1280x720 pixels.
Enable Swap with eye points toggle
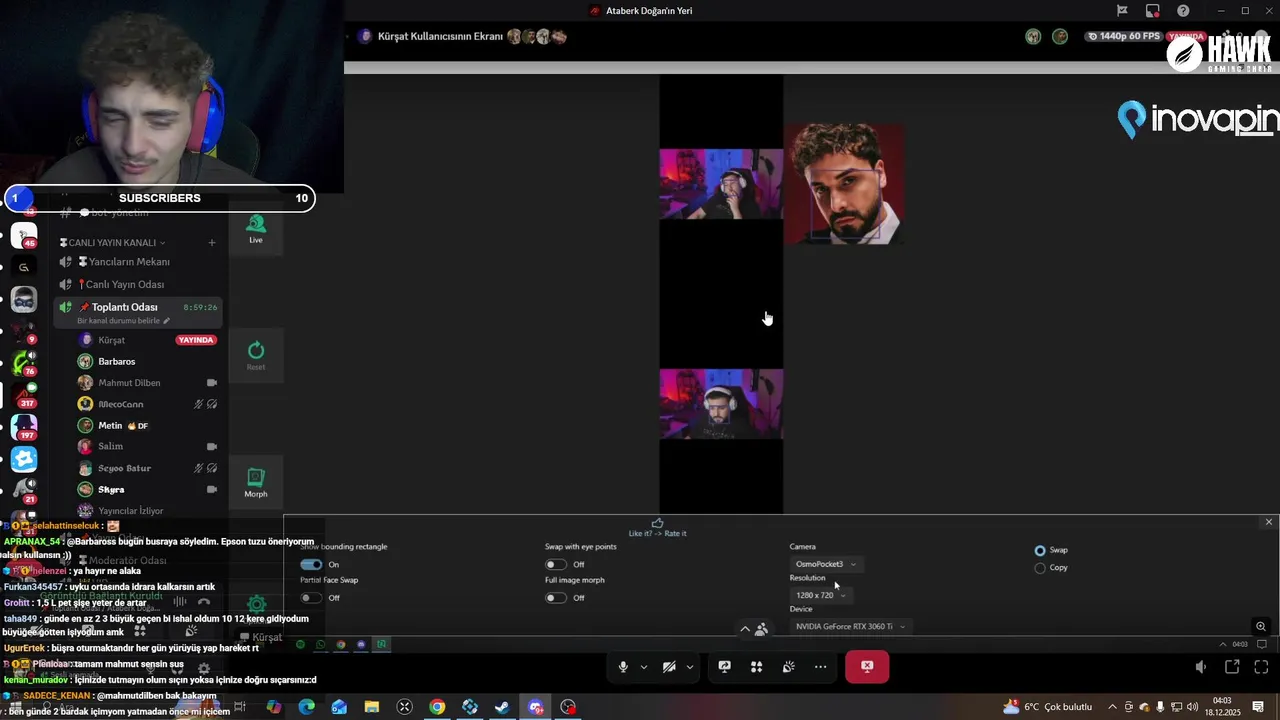coord(556,565)
